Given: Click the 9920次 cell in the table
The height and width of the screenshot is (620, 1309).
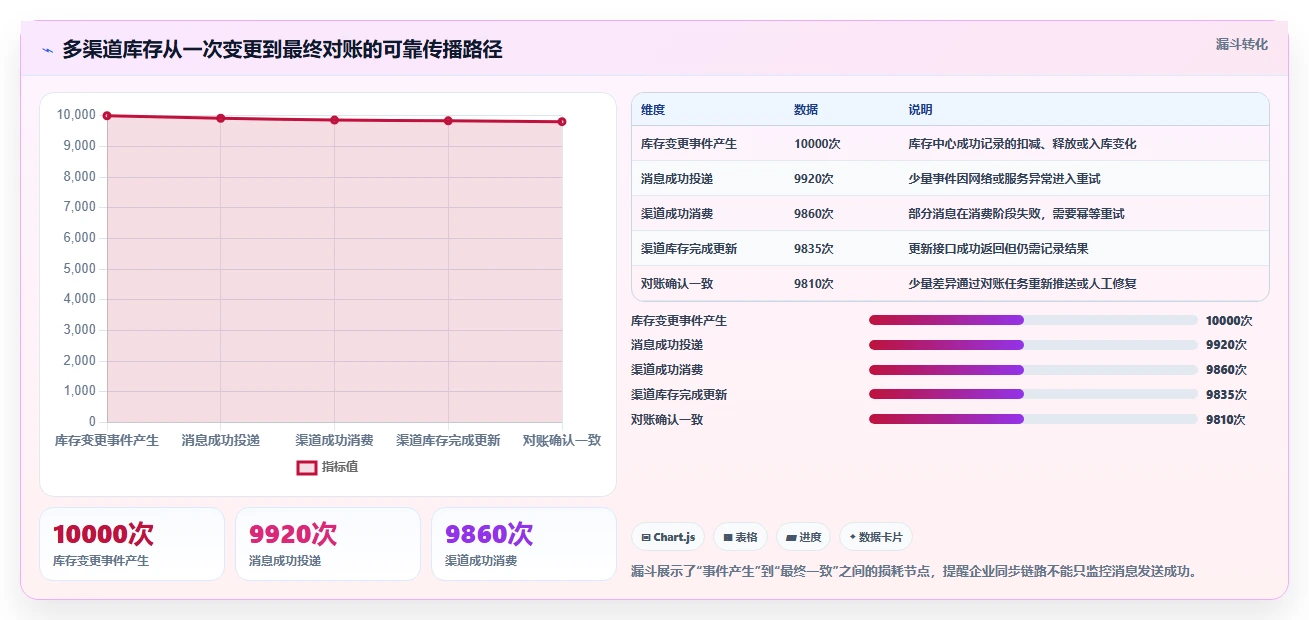Looking at the screenshot, I should (x=814, y=179).
